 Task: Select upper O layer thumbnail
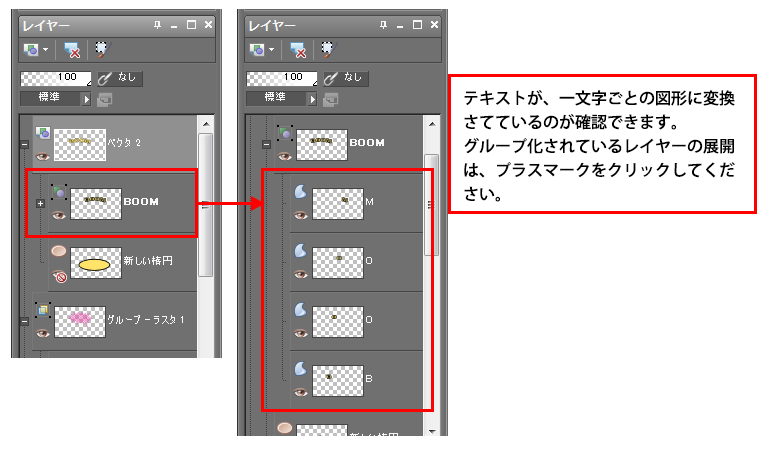click(x=338, y=263)
